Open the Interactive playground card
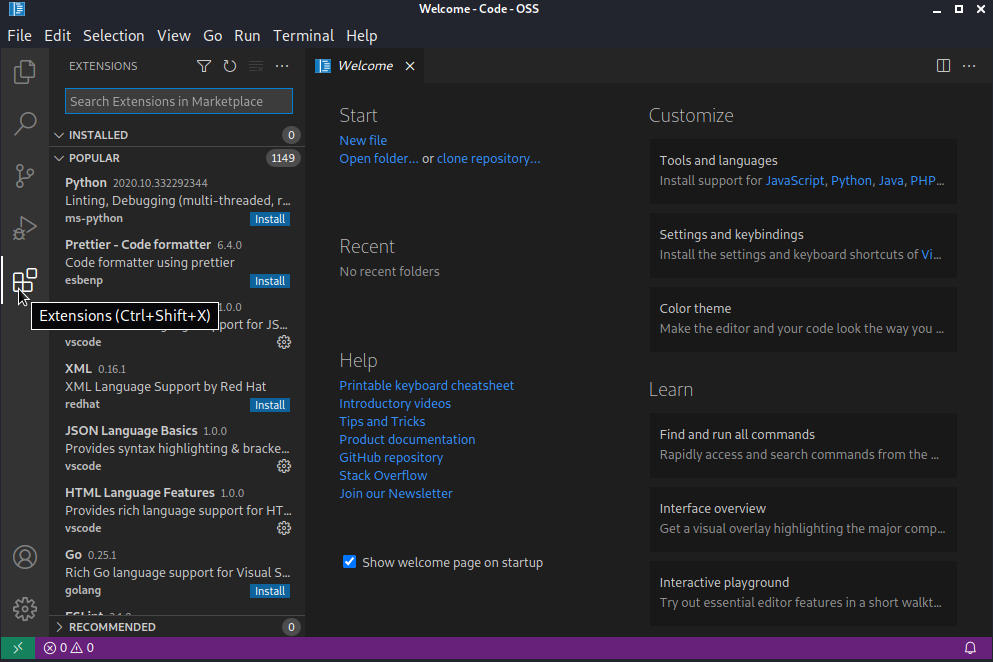The image size is (993, 662). (803, 593)
